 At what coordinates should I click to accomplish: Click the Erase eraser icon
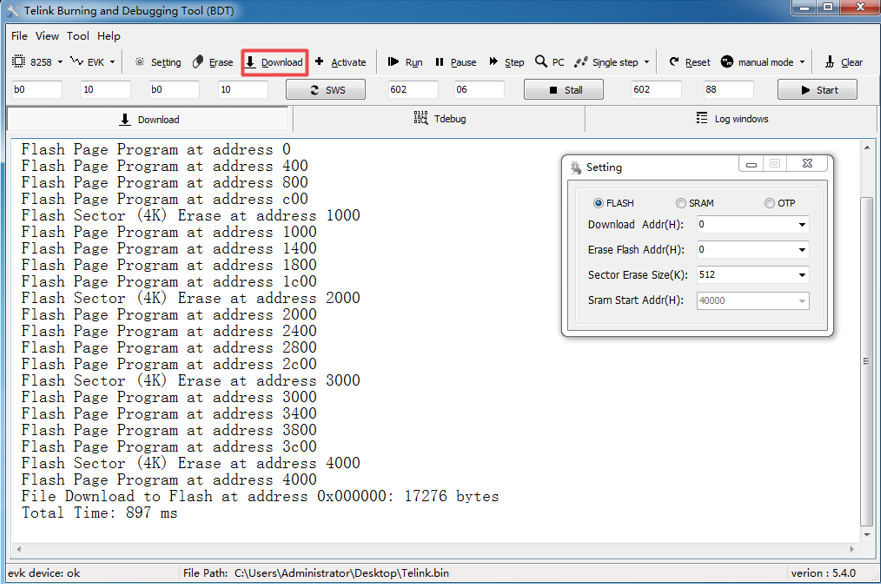coord(198,62)
